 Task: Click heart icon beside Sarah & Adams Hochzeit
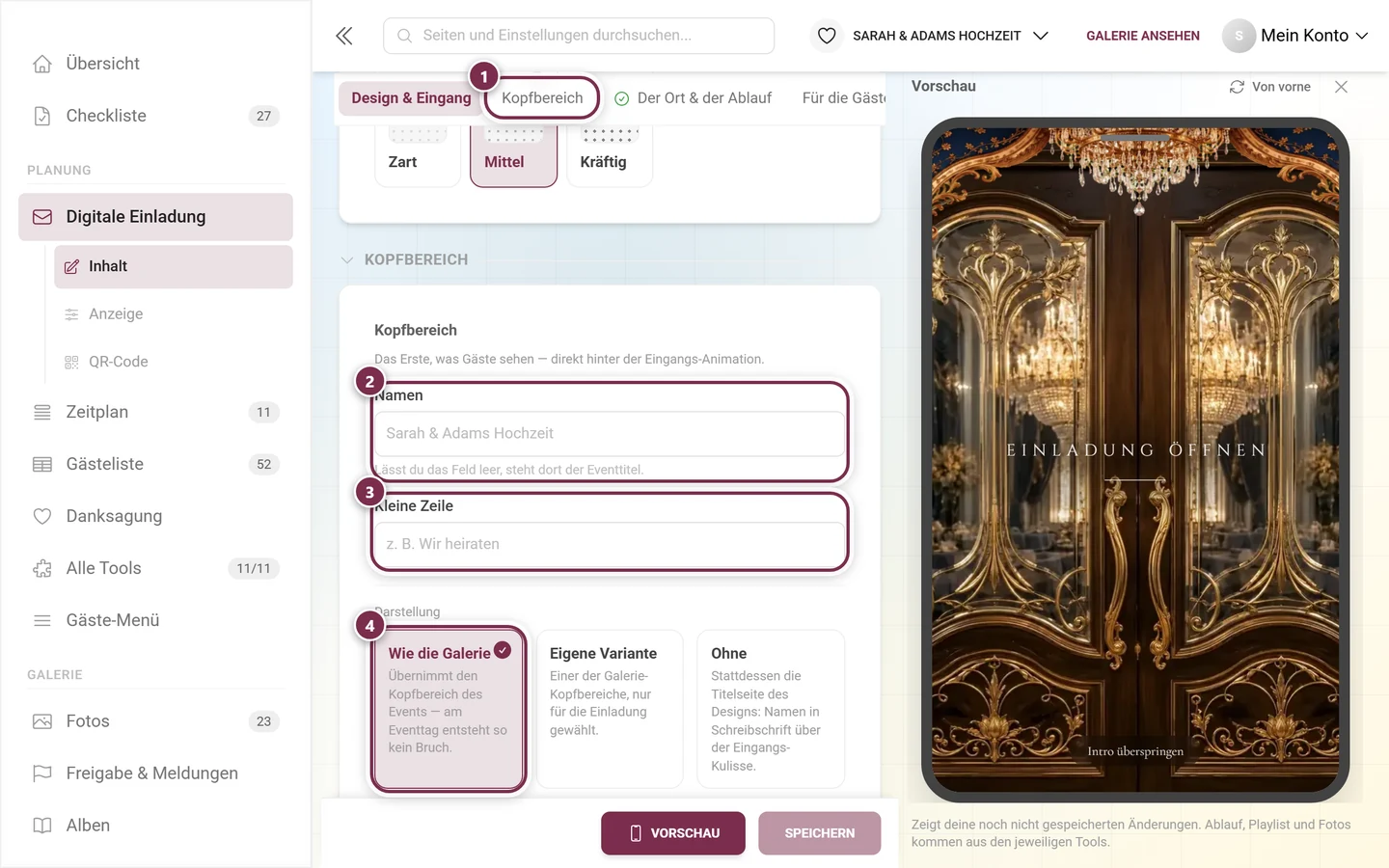pyautogui.click(x=827, y=36)
